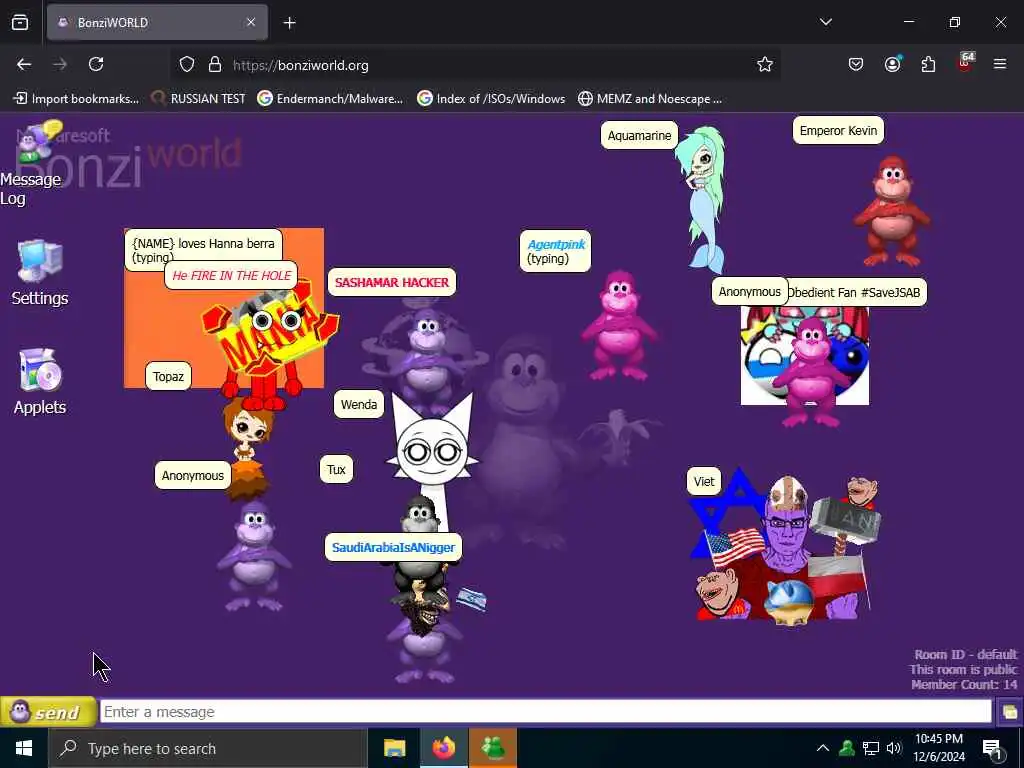Click green people app taskbar icon
This screenshot has width=1024, height=768.
coord(493,748)
